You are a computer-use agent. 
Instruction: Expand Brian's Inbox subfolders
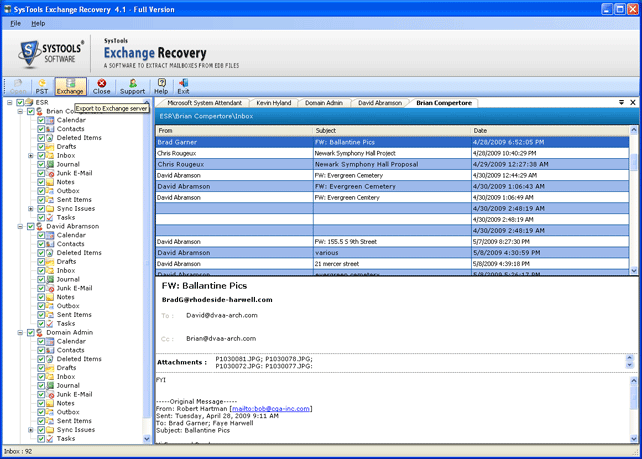(x=31, y=156)
